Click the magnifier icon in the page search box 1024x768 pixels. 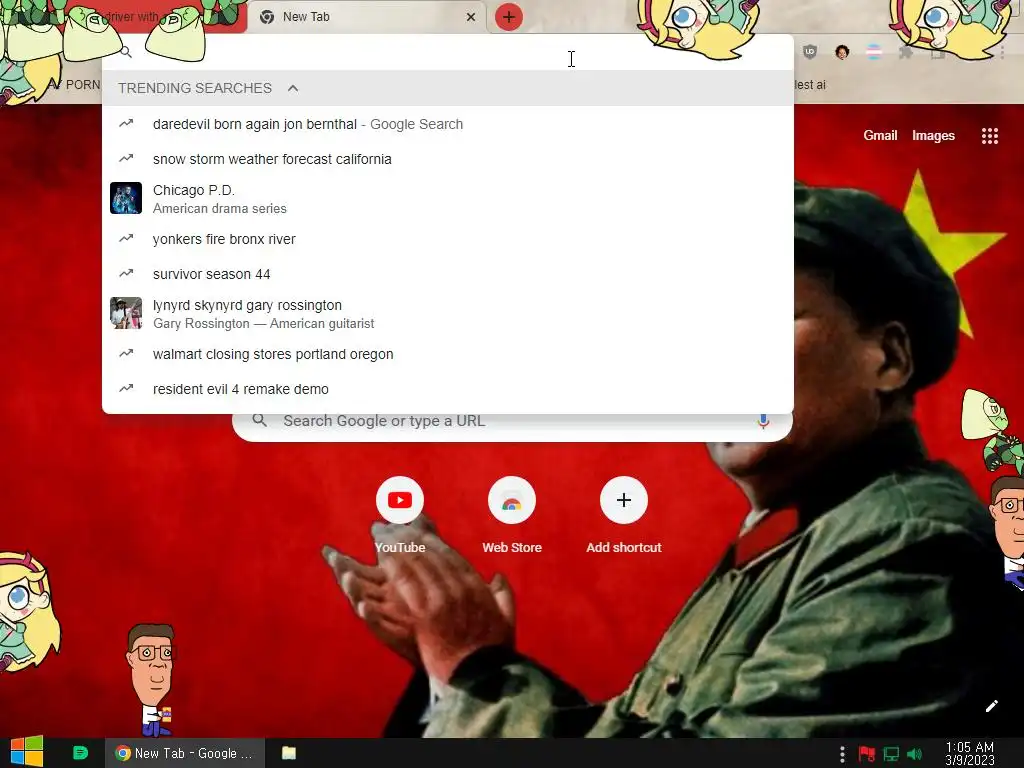[259, 421]
